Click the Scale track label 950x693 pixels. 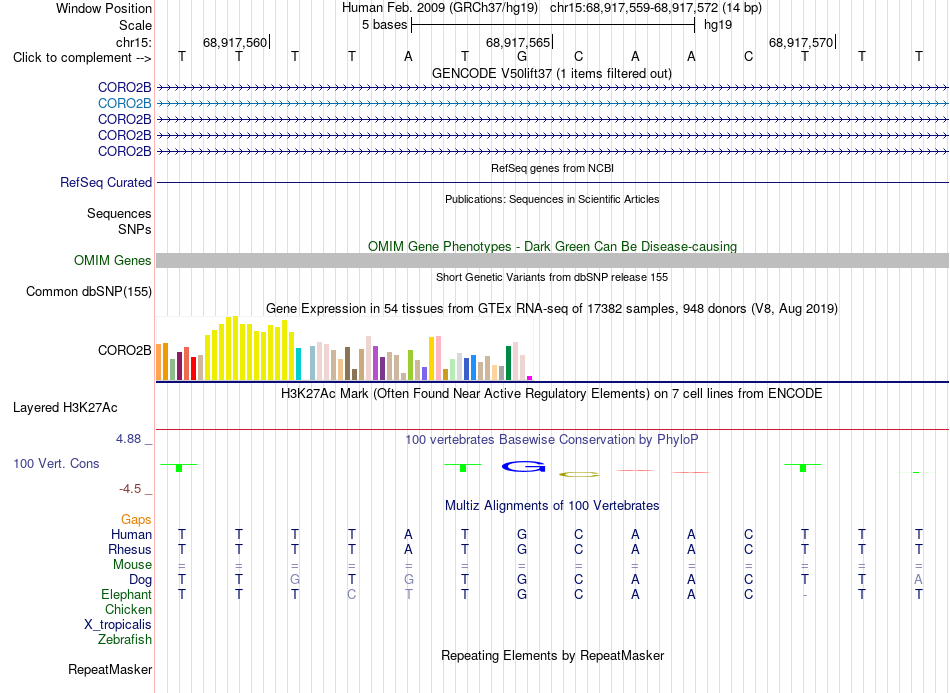click(x=135, y=25)
